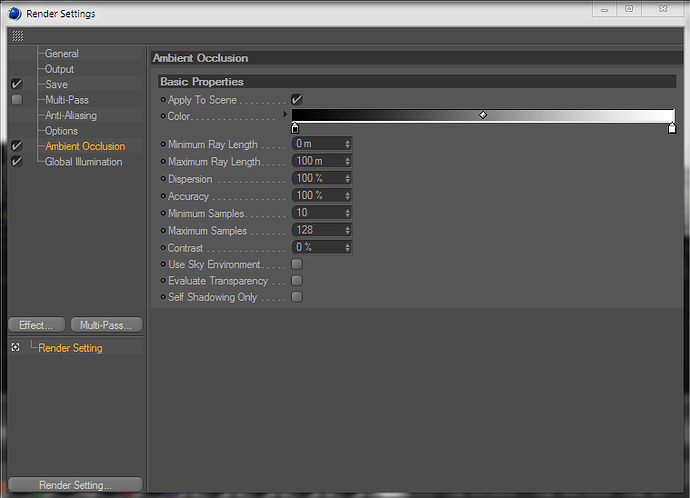Click the Effect... button
Screen dimensions: 690x498
[x=37, y=325]
